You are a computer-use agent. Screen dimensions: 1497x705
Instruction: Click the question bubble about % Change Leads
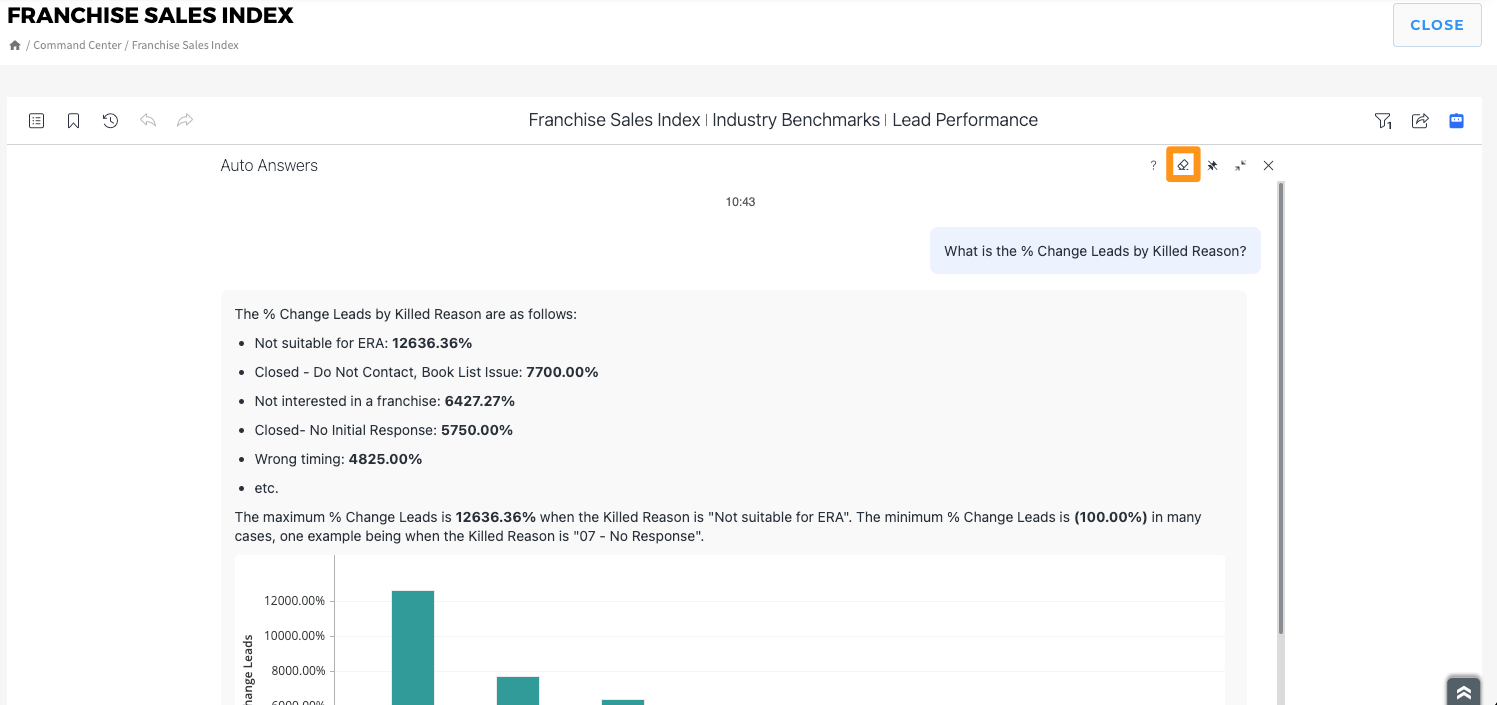click(x=1095, y=251)
